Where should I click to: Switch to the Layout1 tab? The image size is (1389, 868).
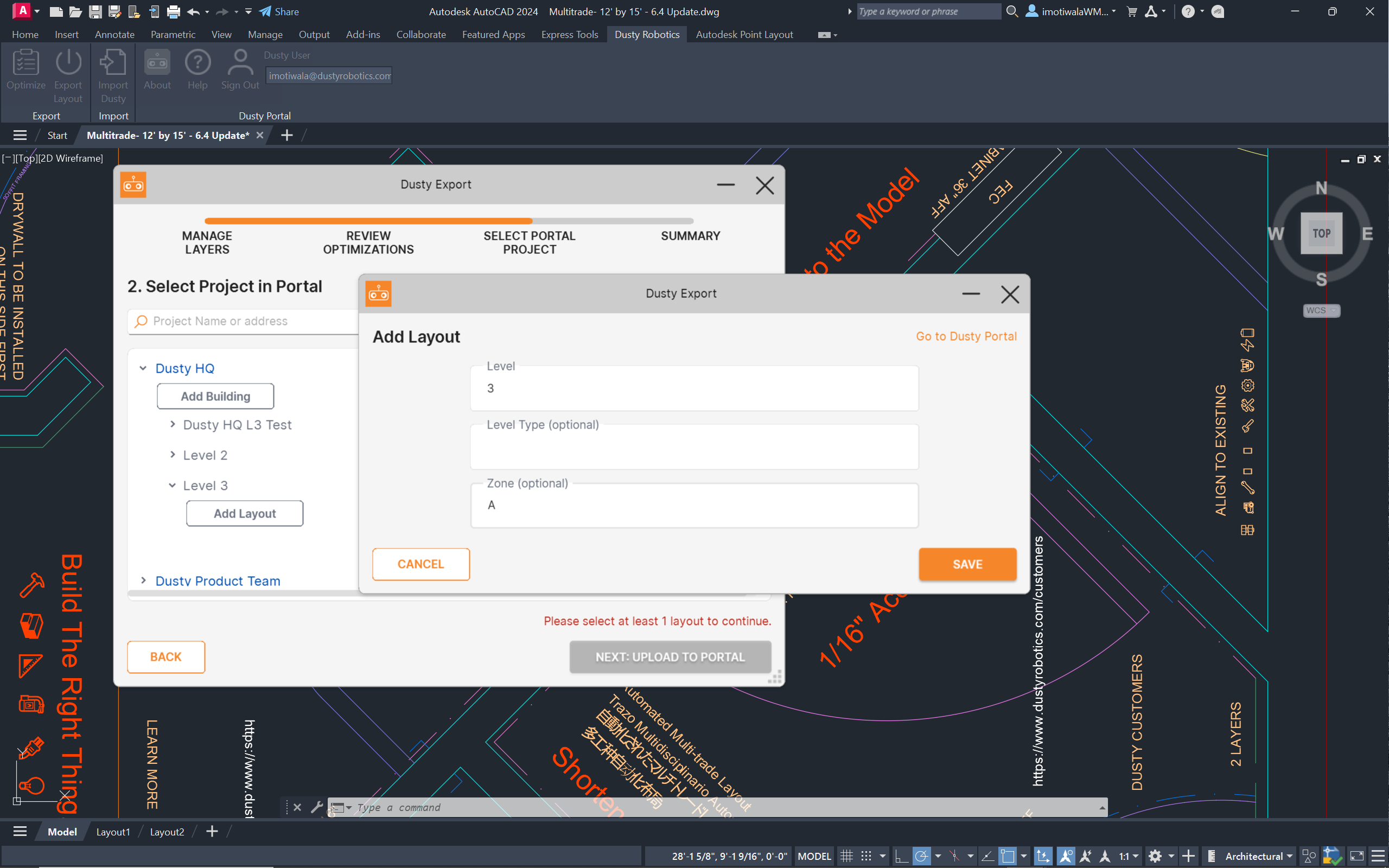(x=113, y=831)
